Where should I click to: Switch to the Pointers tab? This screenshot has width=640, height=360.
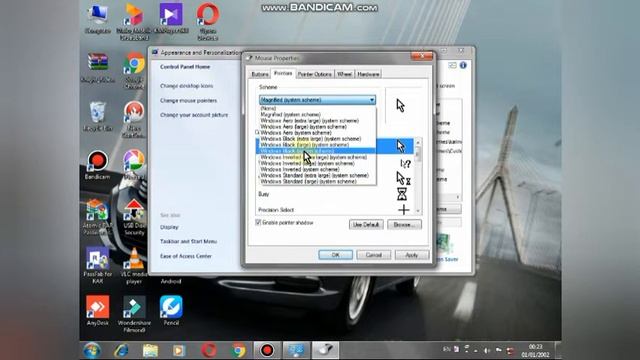coord(283,73)
